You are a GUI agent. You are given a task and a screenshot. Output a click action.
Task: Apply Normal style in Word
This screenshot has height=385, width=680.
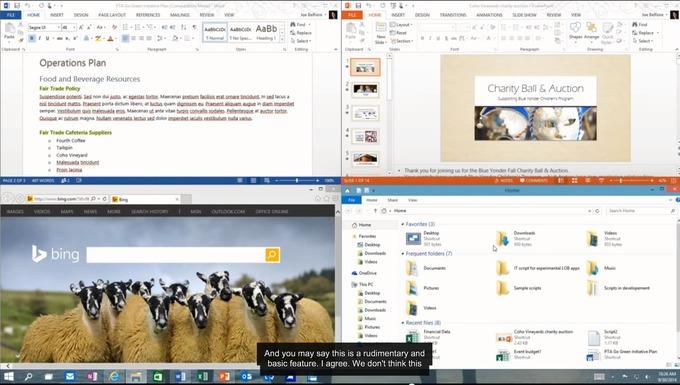[x=215, y=32]
